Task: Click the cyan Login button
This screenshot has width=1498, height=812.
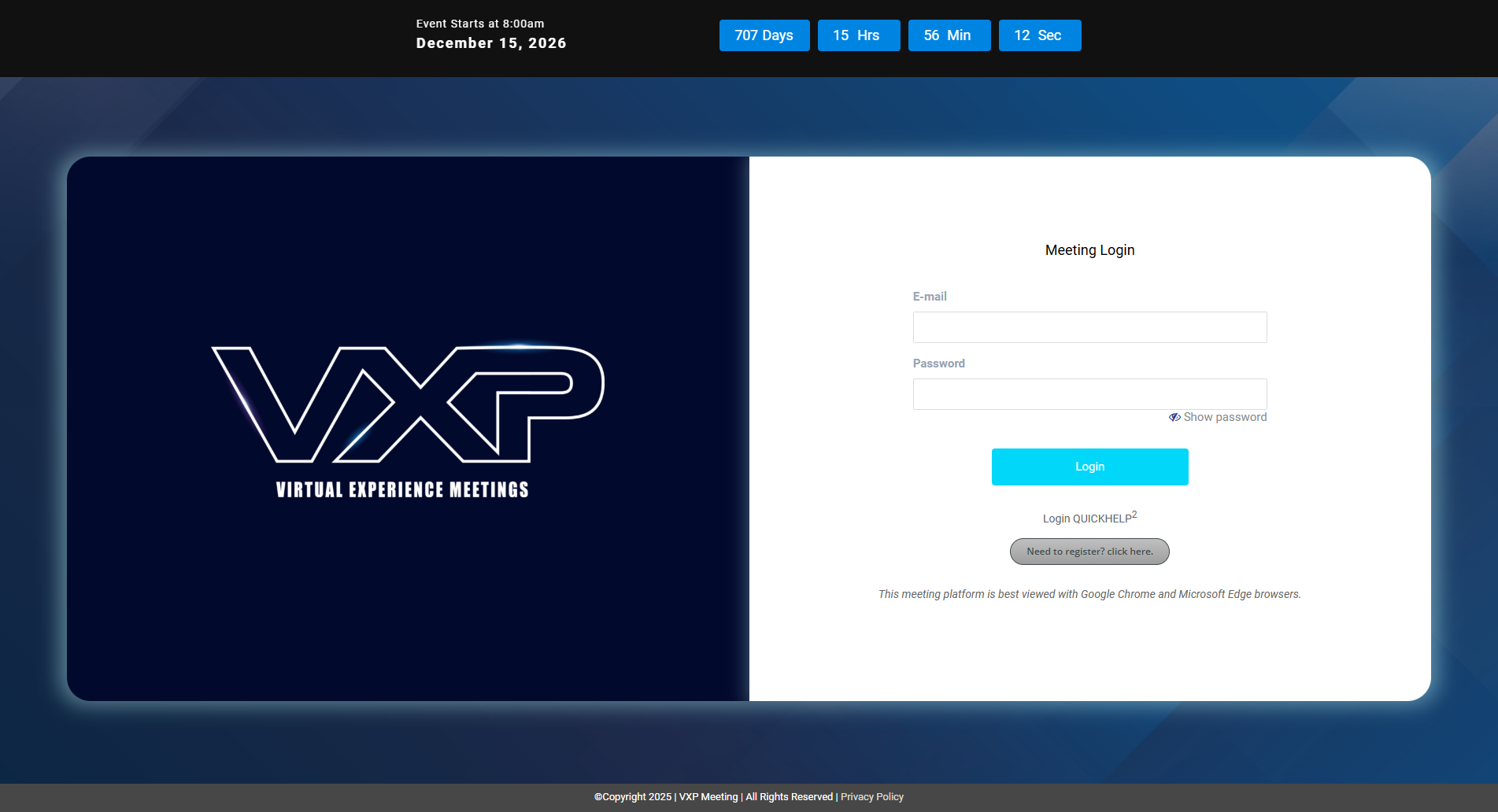Action: 1089,467
